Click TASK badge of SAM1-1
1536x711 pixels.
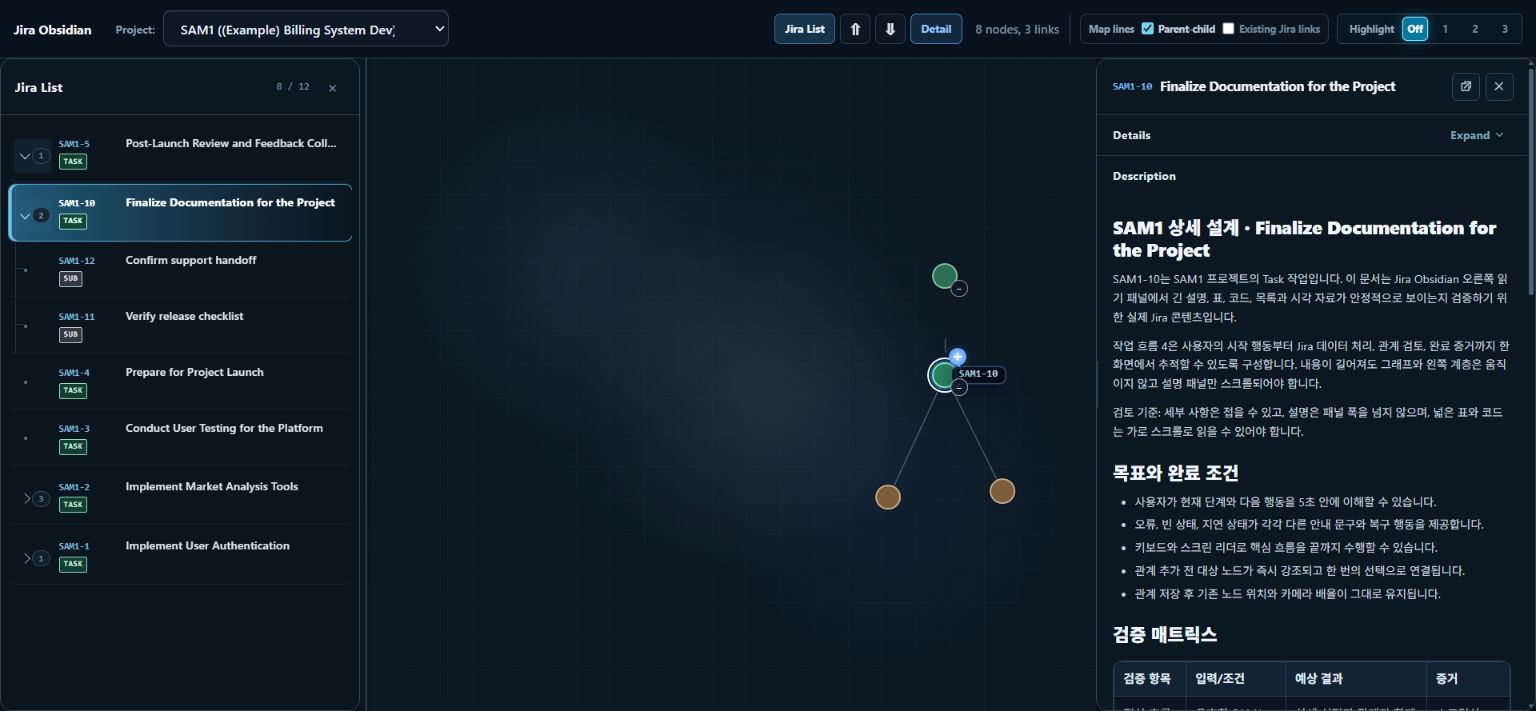tap(73, 564)
